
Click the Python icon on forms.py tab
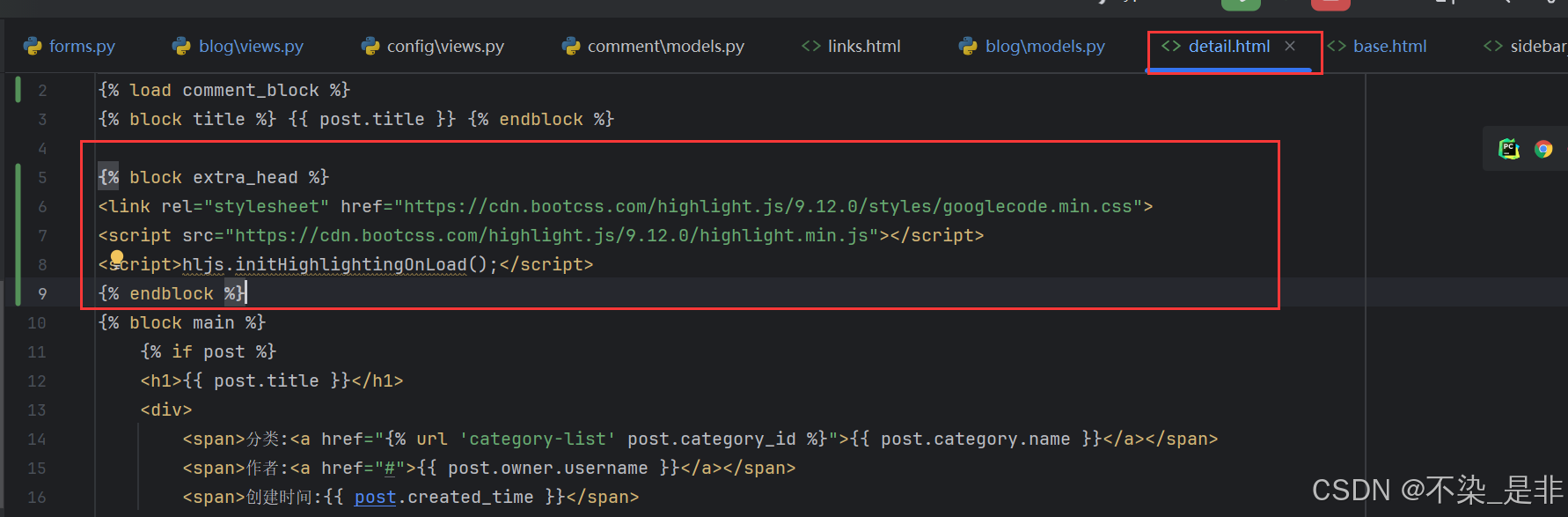point(33,47)
